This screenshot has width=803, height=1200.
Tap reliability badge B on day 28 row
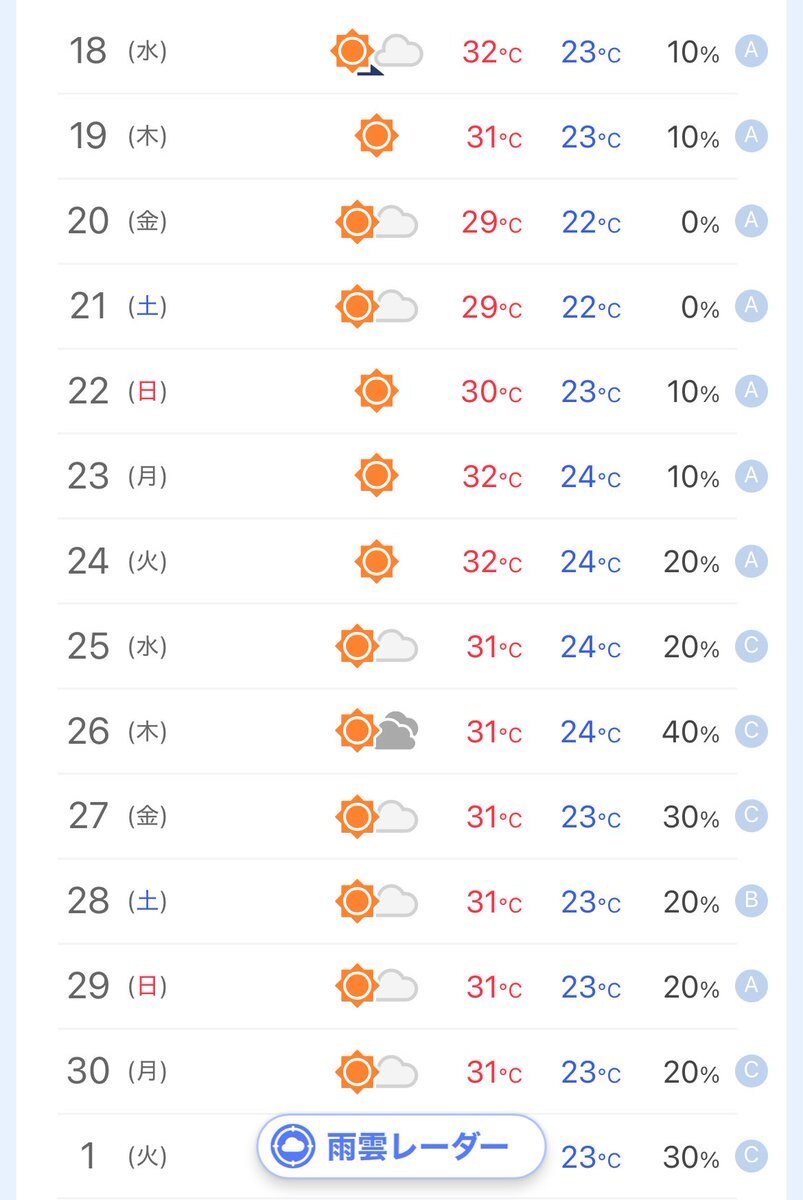tap(751, 901)
